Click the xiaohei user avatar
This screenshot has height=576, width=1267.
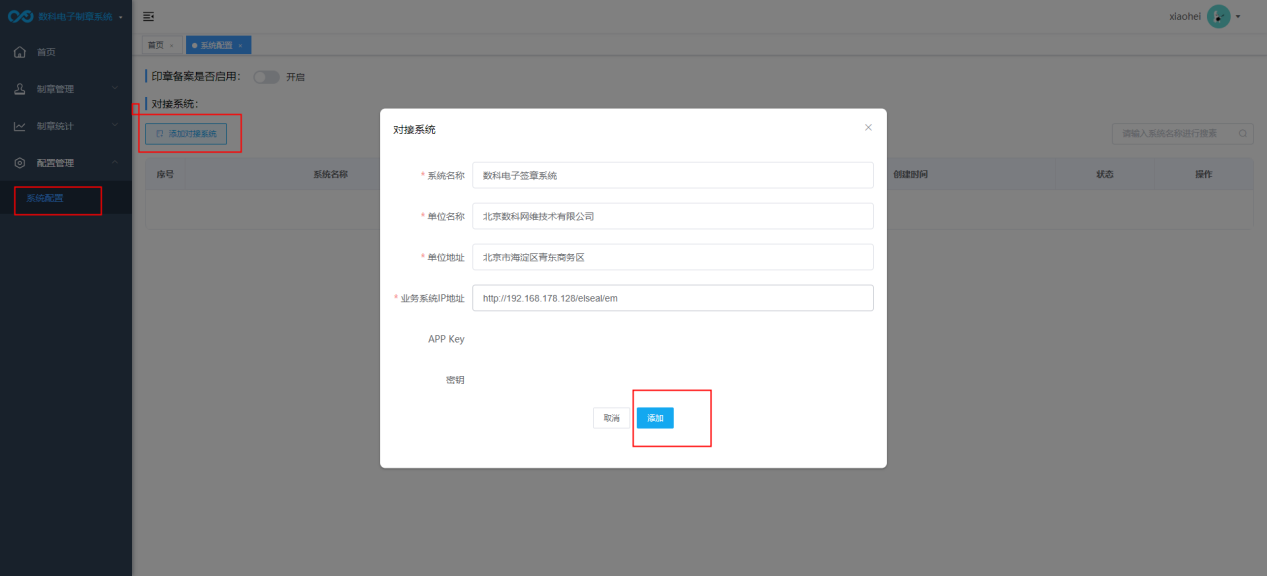tap(1218, 17)
